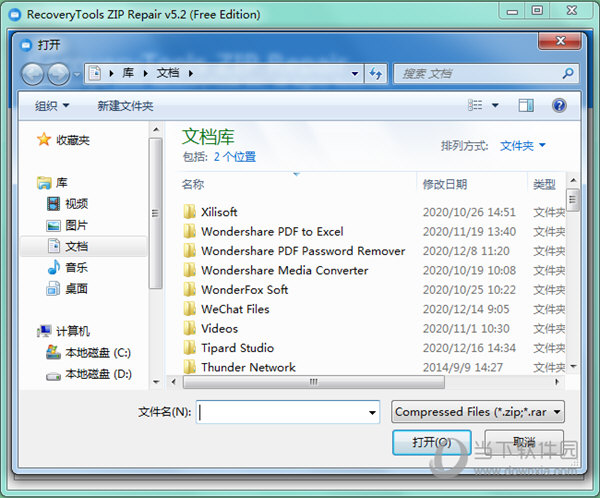The height and width of the screenshot is (498, 600).
Task: Click the 新建文件夹 button
Action: pyautogui.click(x=125, y=106)
